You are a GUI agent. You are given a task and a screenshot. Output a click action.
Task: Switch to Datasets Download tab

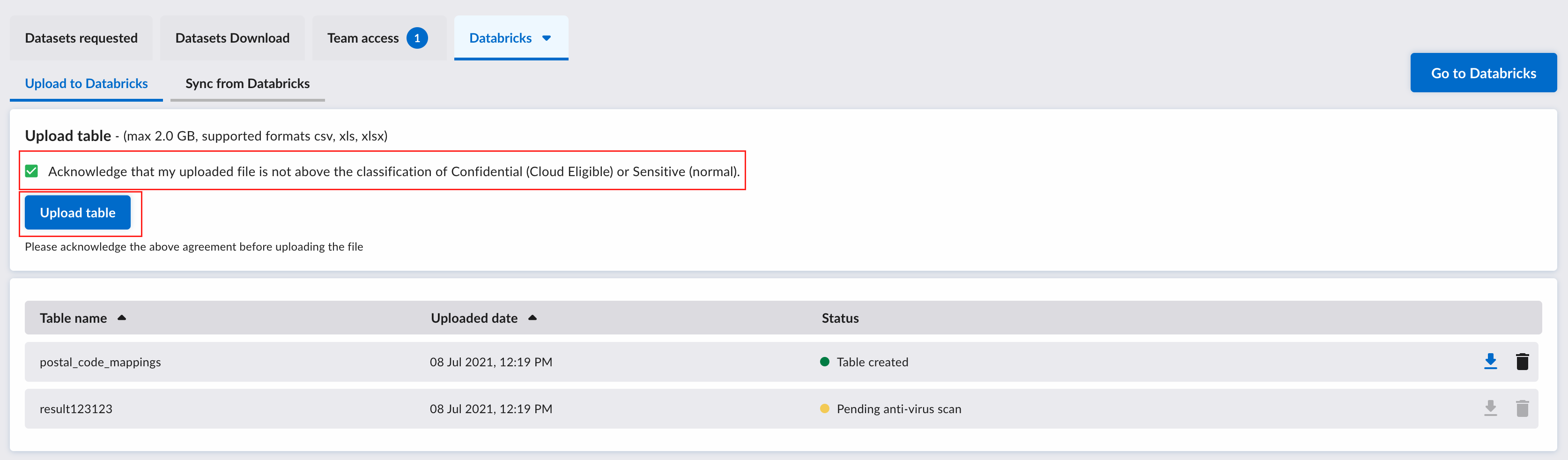232,38
